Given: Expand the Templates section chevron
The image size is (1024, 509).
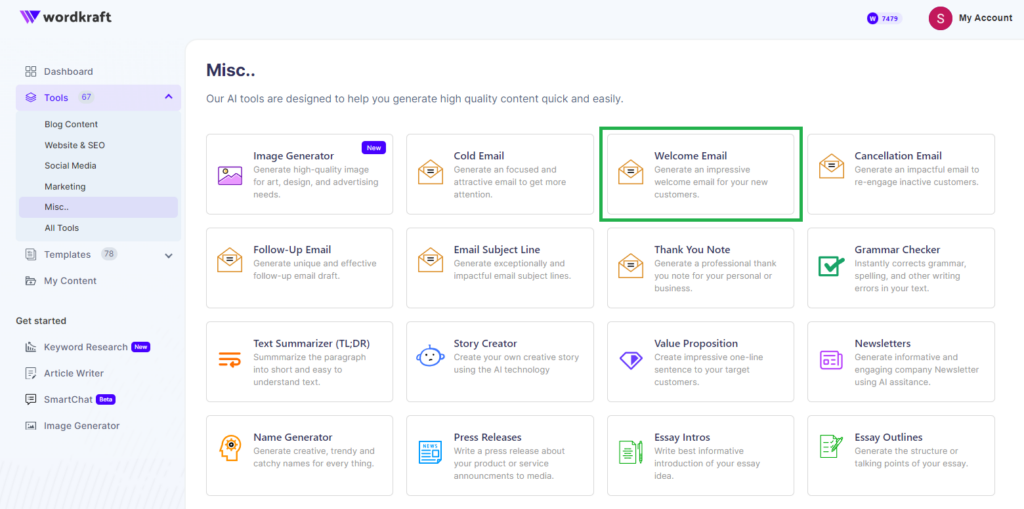Looking at the screenshot, I should click(168, 255).
